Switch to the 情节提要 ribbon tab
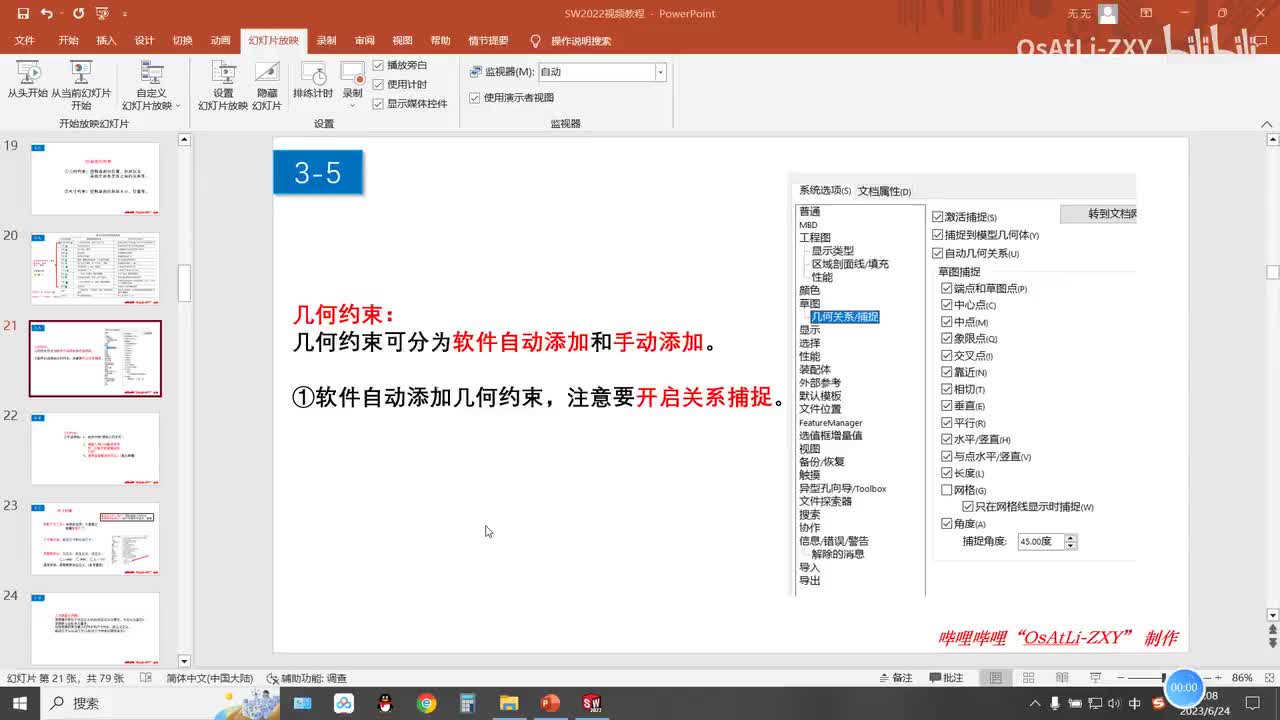1280x720 pixels. (488, 41)
